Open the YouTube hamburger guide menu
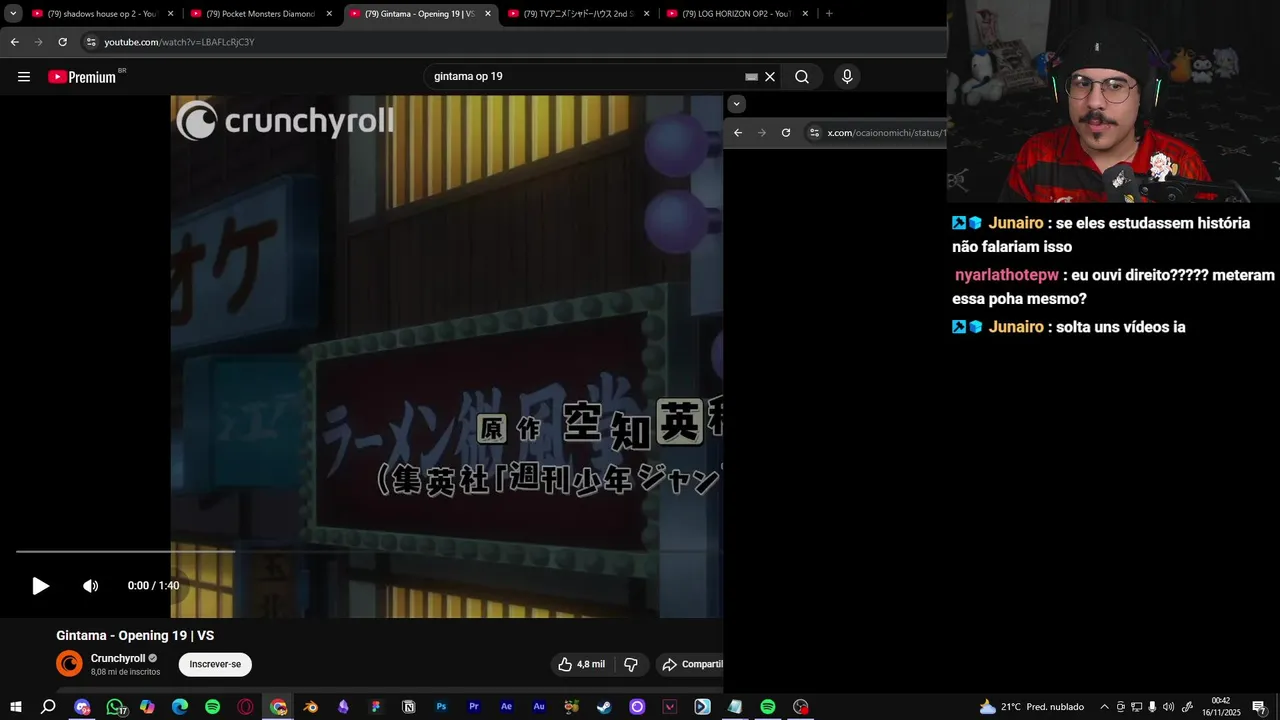The width and height of the screenshot is (1280, 720). (x=24, y=77)
